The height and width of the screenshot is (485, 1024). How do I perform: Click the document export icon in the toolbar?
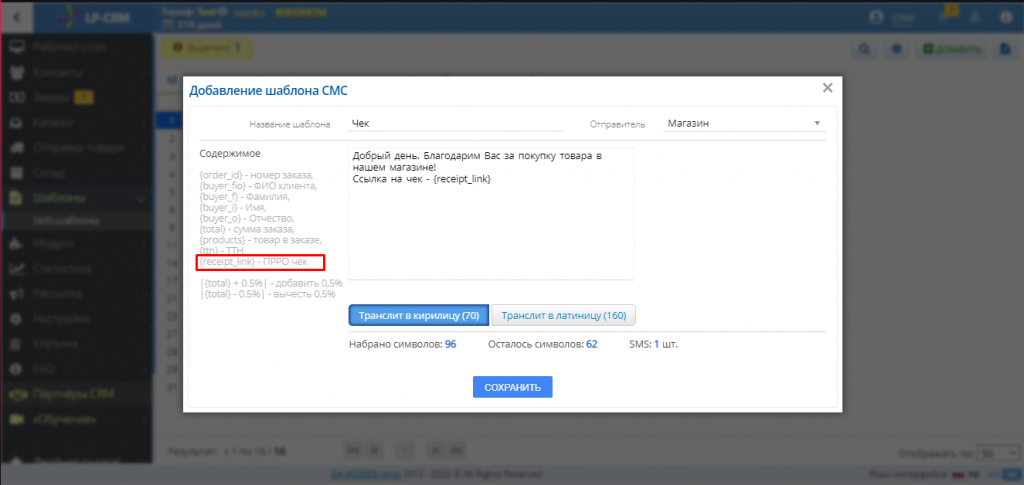click(1007, 48)
